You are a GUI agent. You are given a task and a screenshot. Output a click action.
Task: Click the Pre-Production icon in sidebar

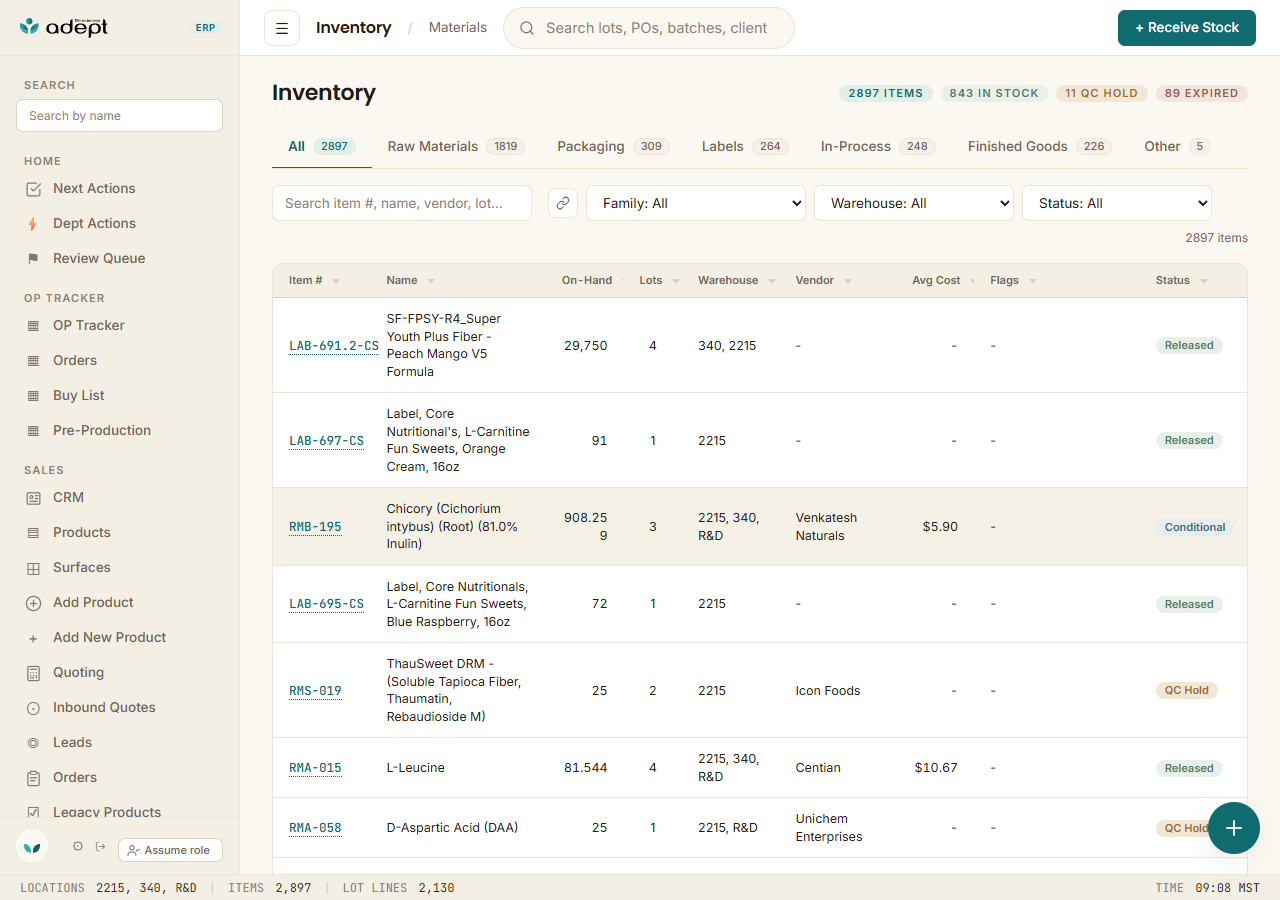click(34, 431)
